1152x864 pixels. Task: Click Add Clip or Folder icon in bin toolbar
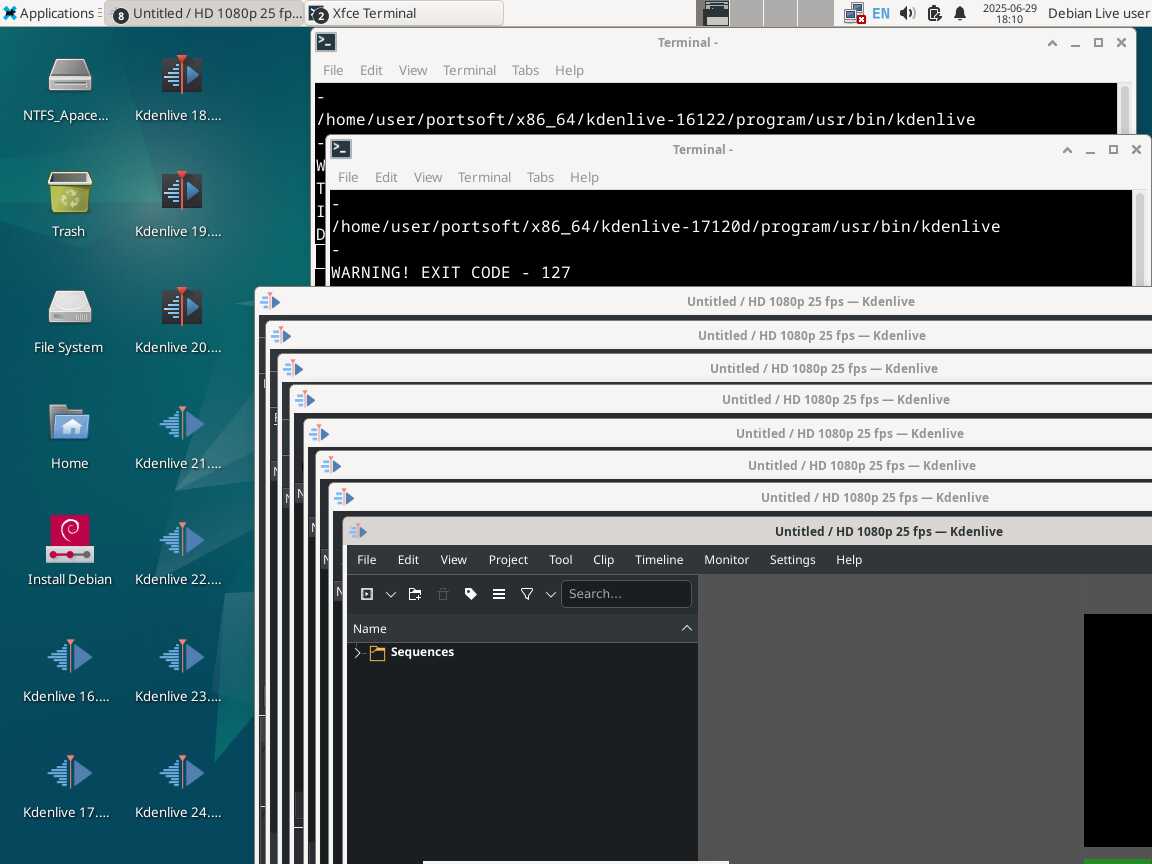tap(367, 594)
